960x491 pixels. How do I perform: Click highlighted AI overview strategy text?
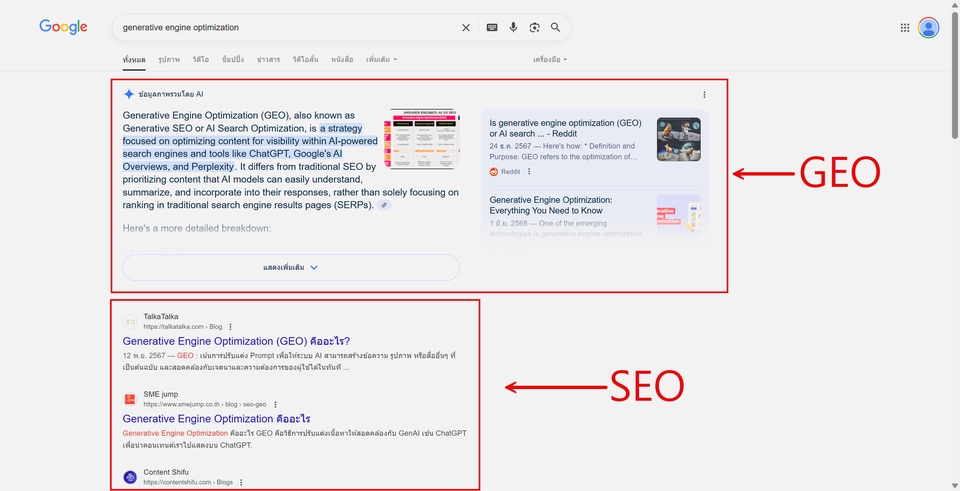250,148
